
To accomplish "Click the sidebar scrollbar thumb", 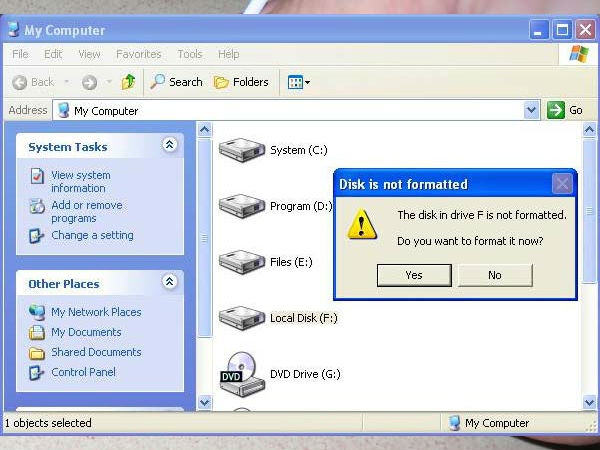I will pyautogui.click(x=205, y=238).
